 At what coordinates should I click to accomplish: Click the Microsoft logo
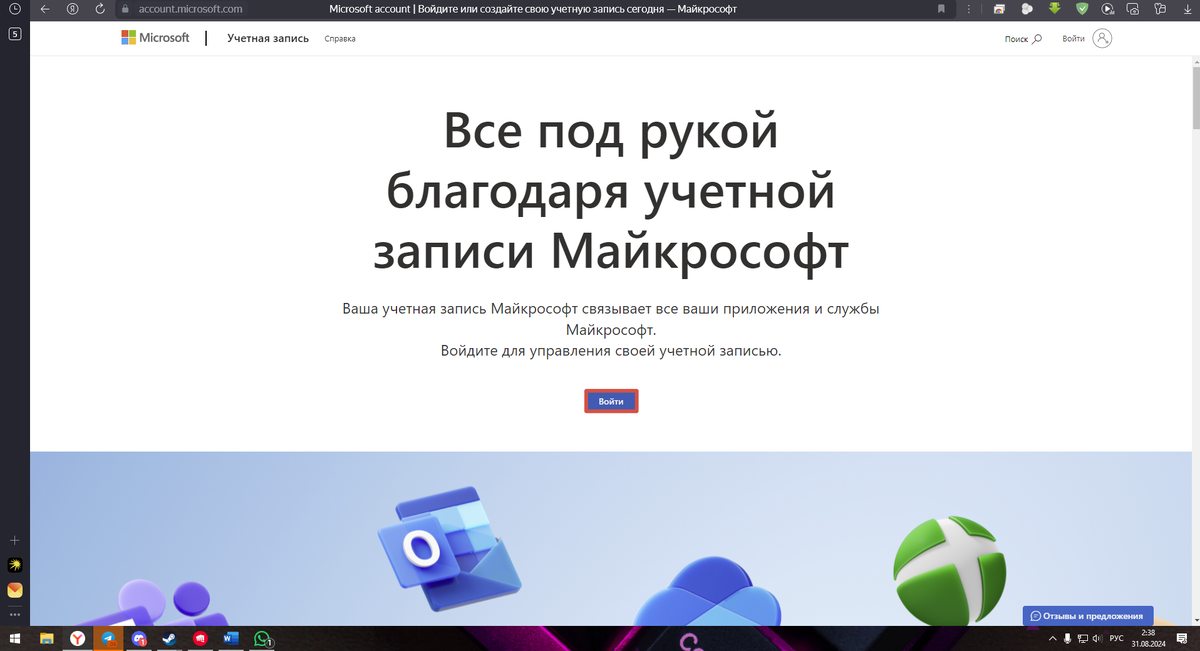[155, 38]
